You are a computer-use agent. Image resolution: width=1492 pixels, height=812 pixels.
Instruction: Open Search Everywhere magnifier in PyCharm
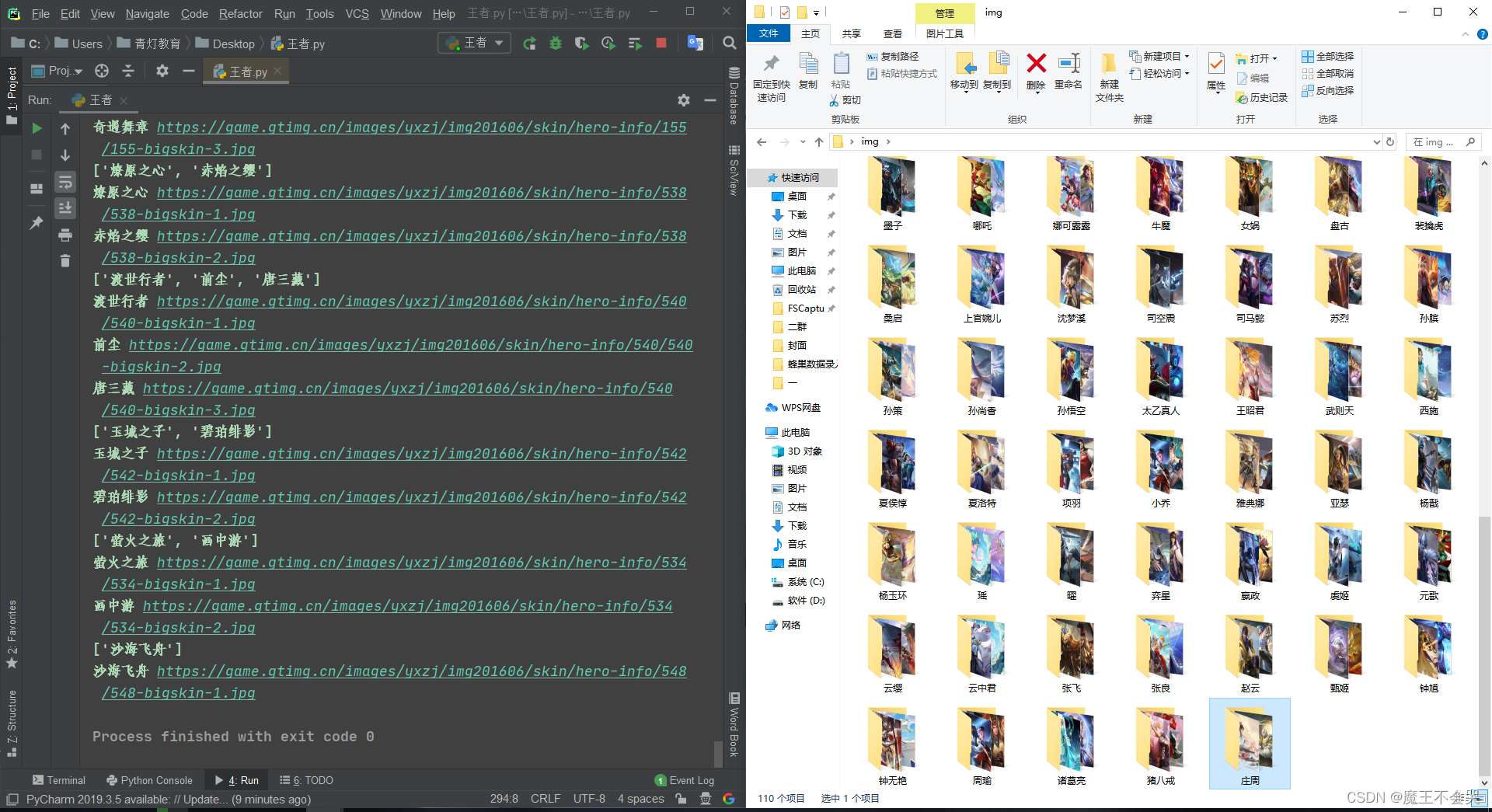(729, 44)
